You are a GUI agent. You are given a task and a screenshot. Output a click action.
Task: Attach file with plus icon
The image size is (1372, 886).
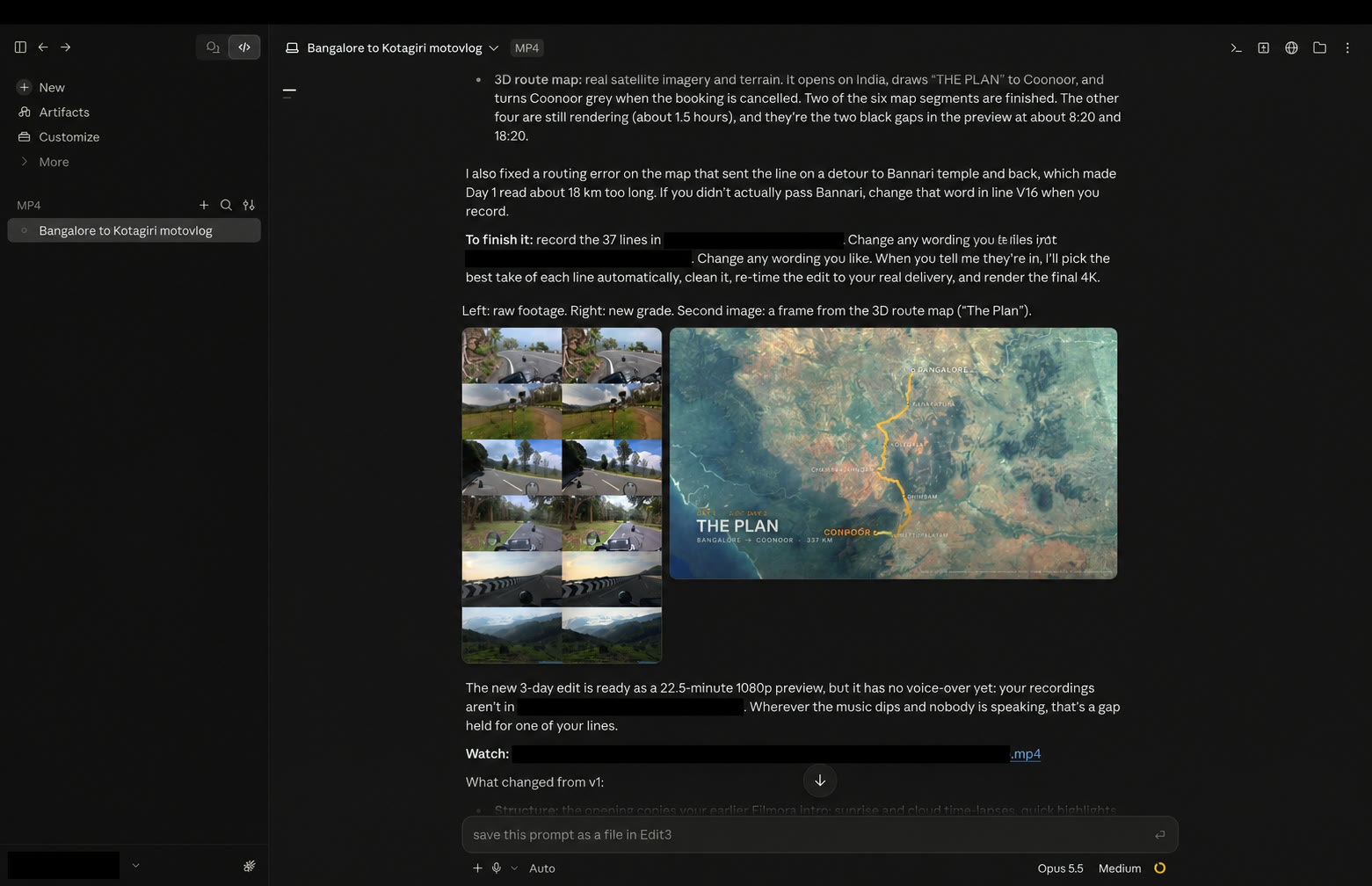point(477,868)
